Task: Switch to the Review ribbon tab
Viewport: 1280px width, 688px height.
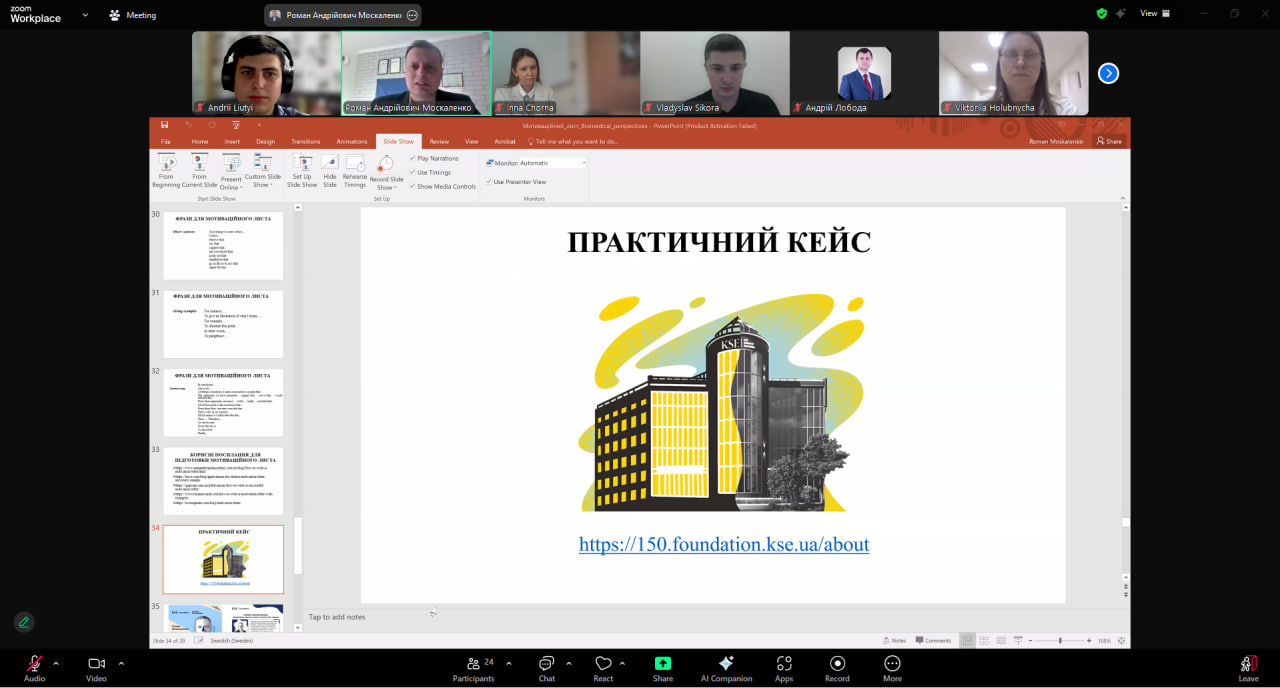Action: pos(439,141)
